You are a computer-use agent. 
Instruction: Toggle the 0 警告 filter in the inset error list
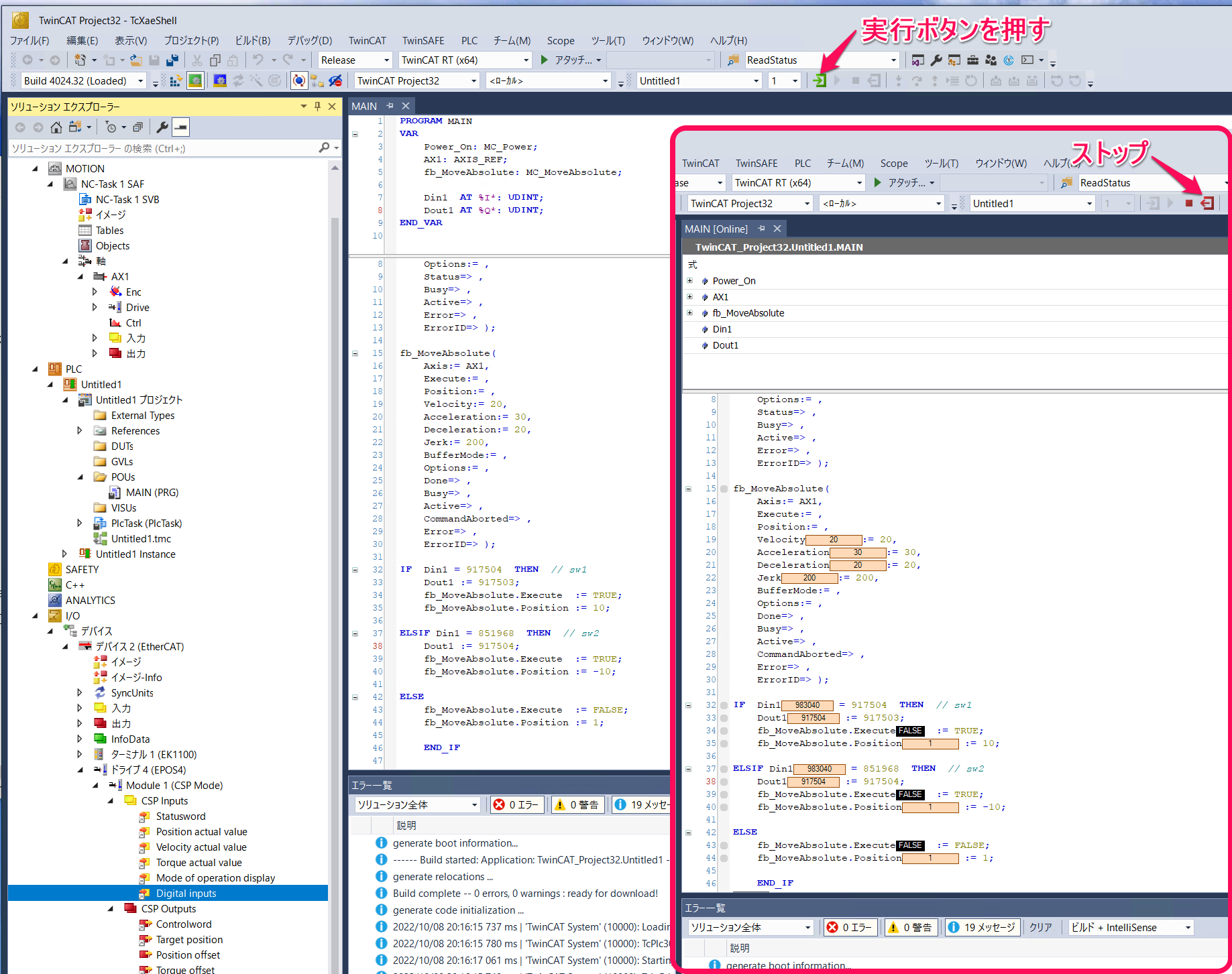[911, 928]
